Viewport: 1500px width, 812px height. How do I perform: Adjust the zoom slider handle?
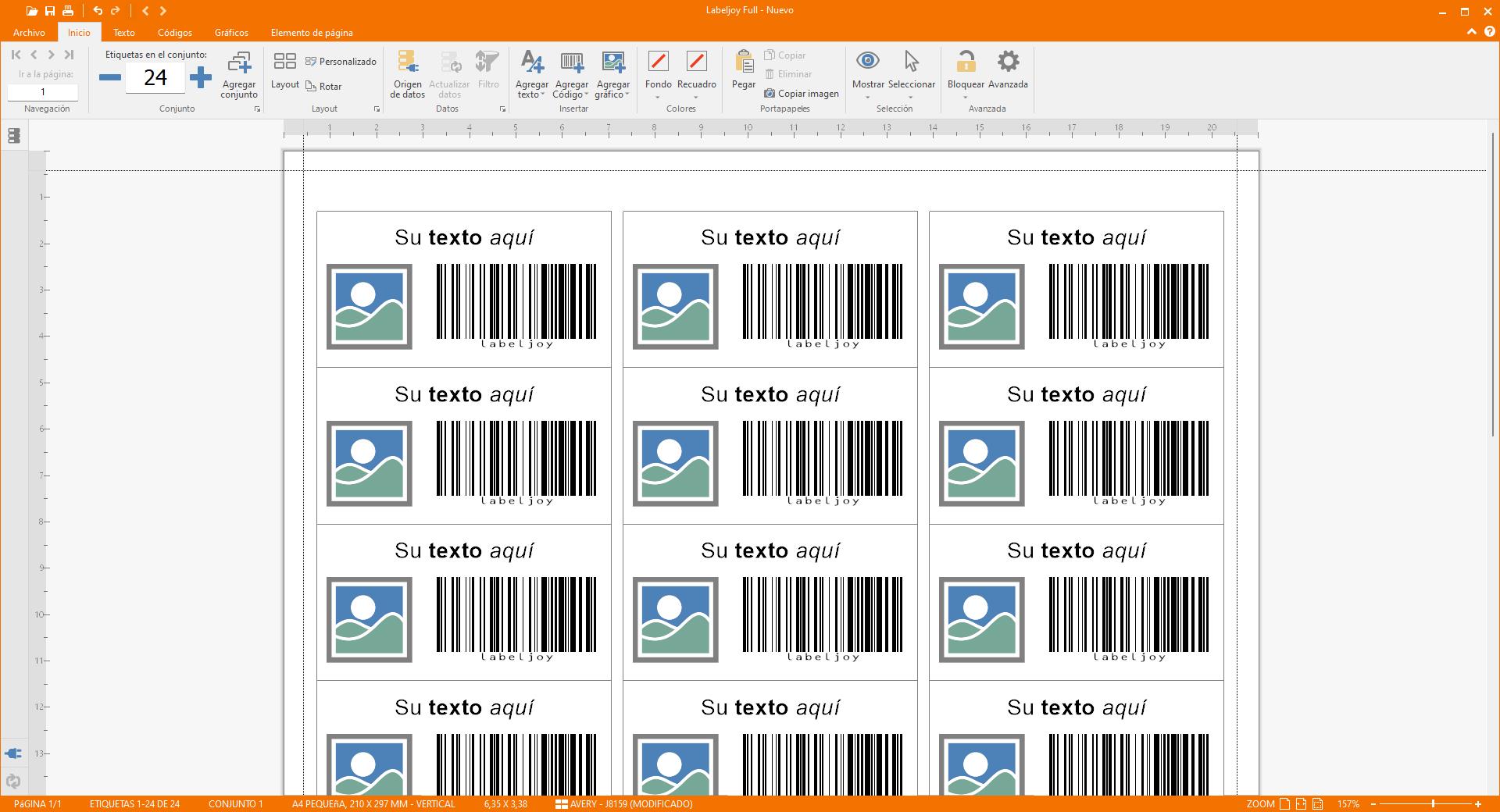coord(1433,803)
